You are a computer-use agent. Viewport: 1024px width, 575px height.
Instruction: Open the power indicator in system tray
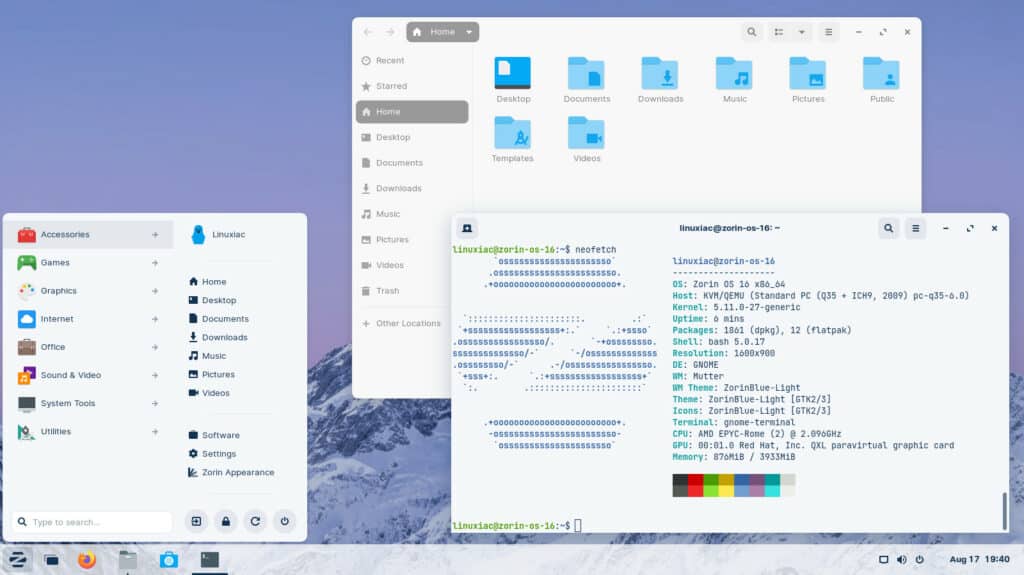(x=920, y=560)
